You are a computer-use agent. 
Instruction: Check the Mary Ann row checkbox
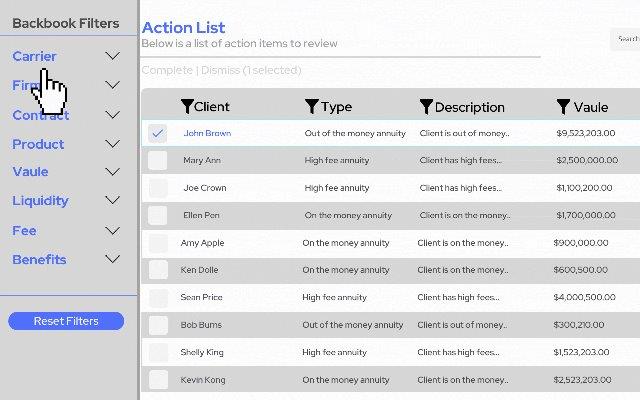[x=158, y=160]
